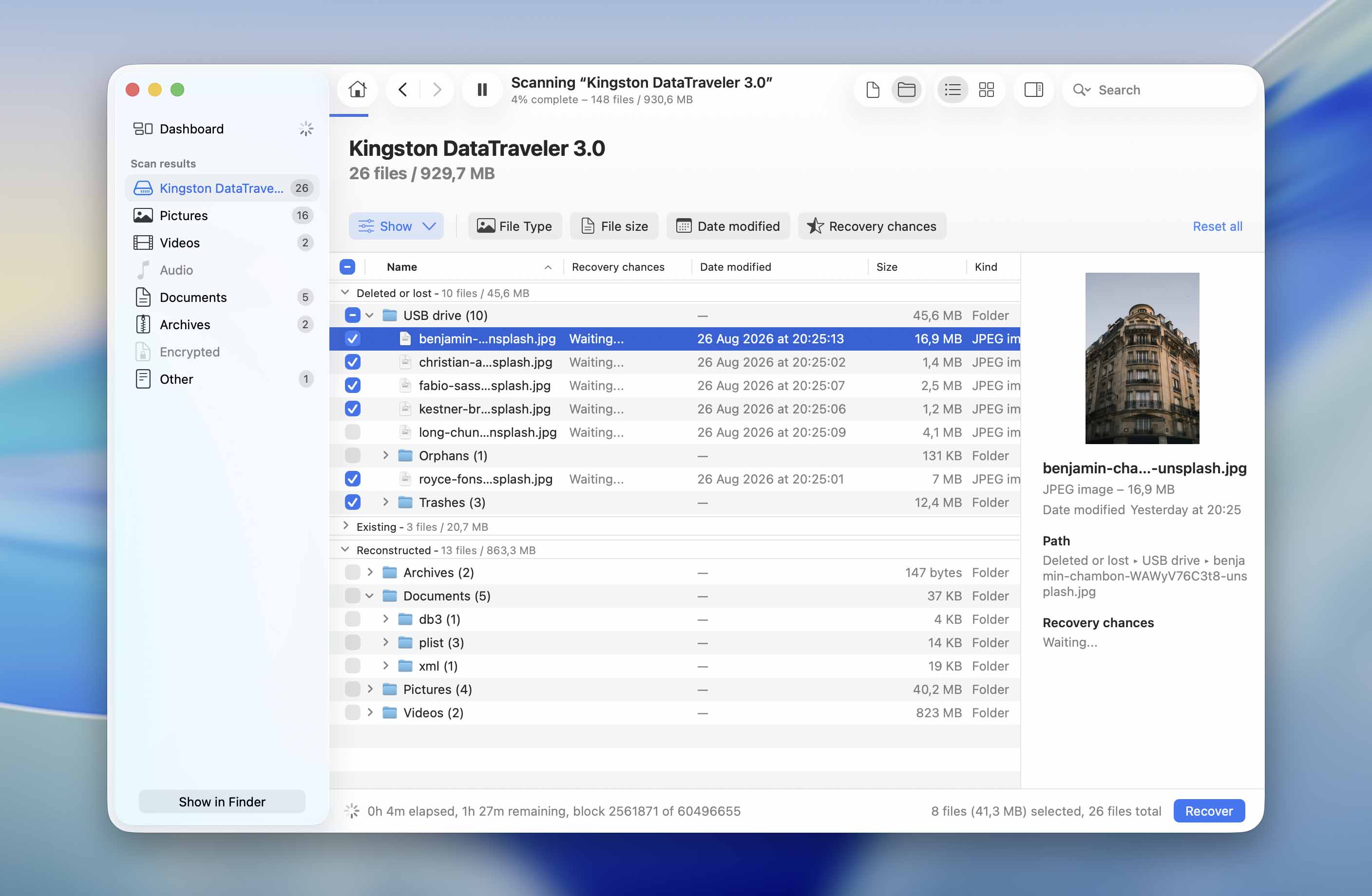Click Pictures (4) folder icon
Image resolution: width=1372 pixels, height=896 pixels.
390,689
